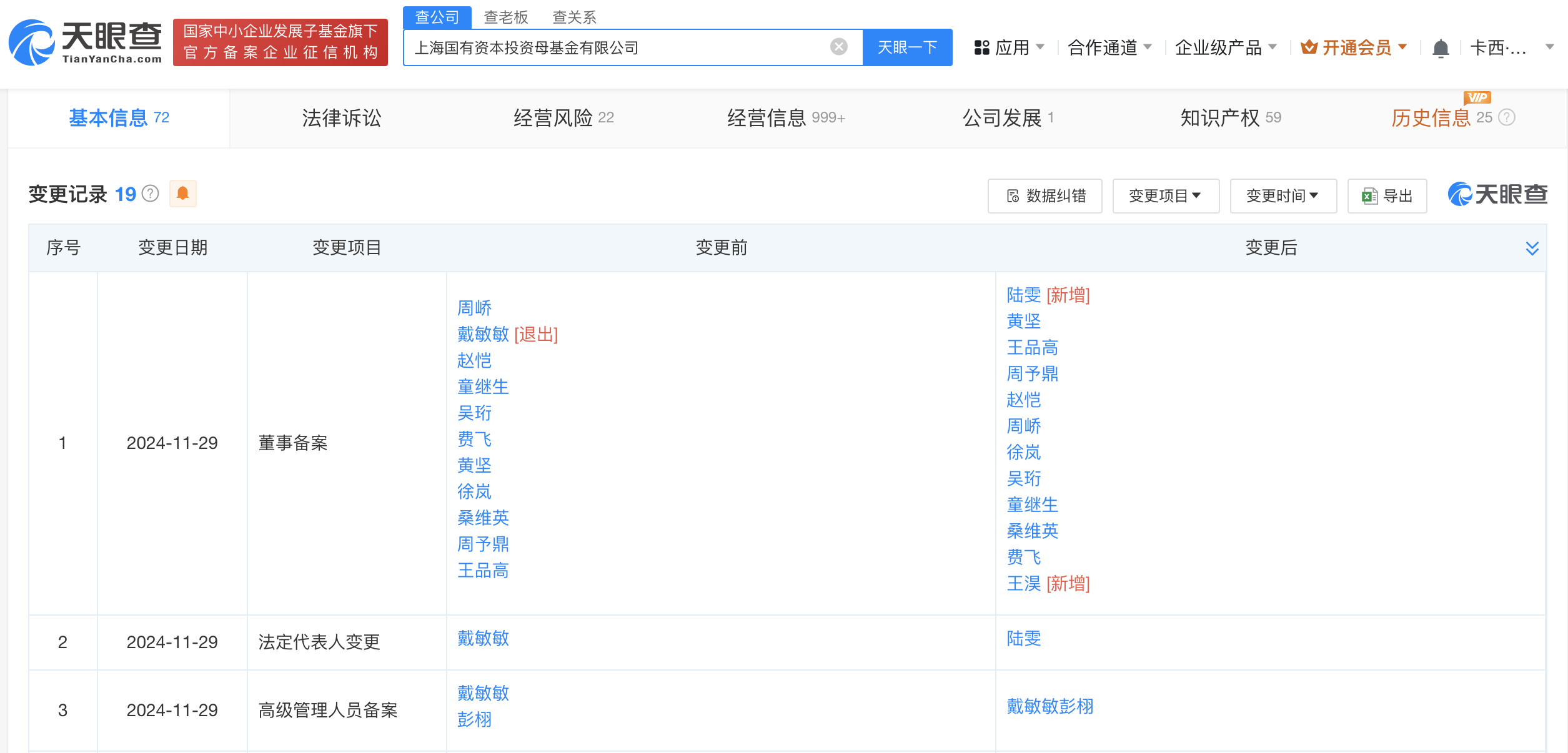Screen dimensions: 1568x753
Task: Clear the search box with X icon
Action: [x=838, y=47]
